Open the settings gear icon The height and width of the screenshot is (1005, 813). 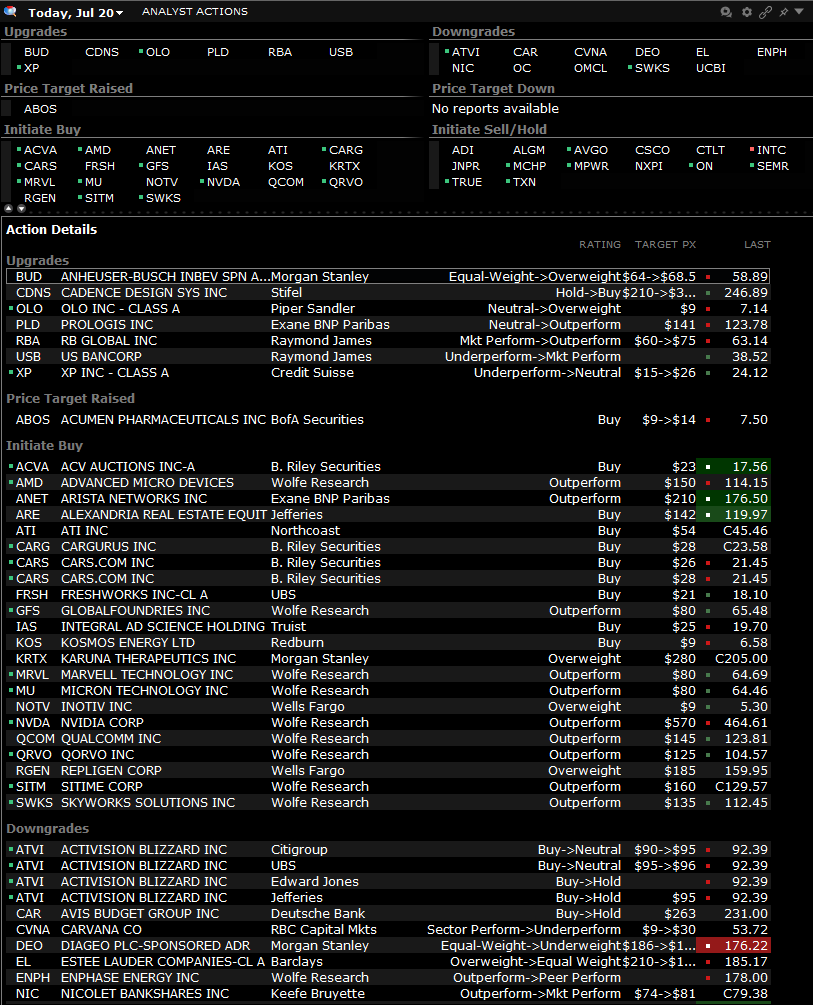point(746,11)
